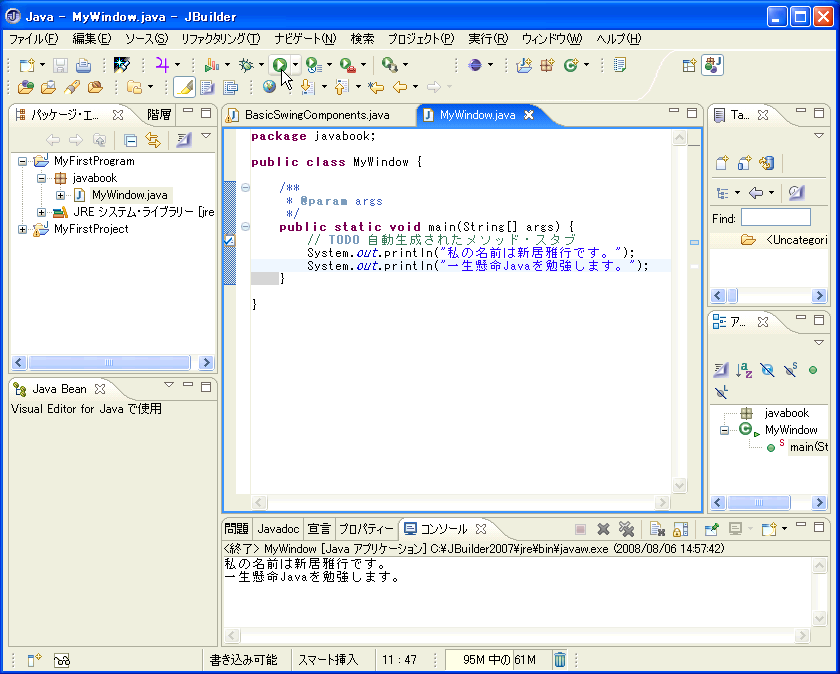The height and width of the screenshot is (674, 840).
Task: Expand the MyFirstProject tree node
Action: pyautogui.click(x=23, y=229)
